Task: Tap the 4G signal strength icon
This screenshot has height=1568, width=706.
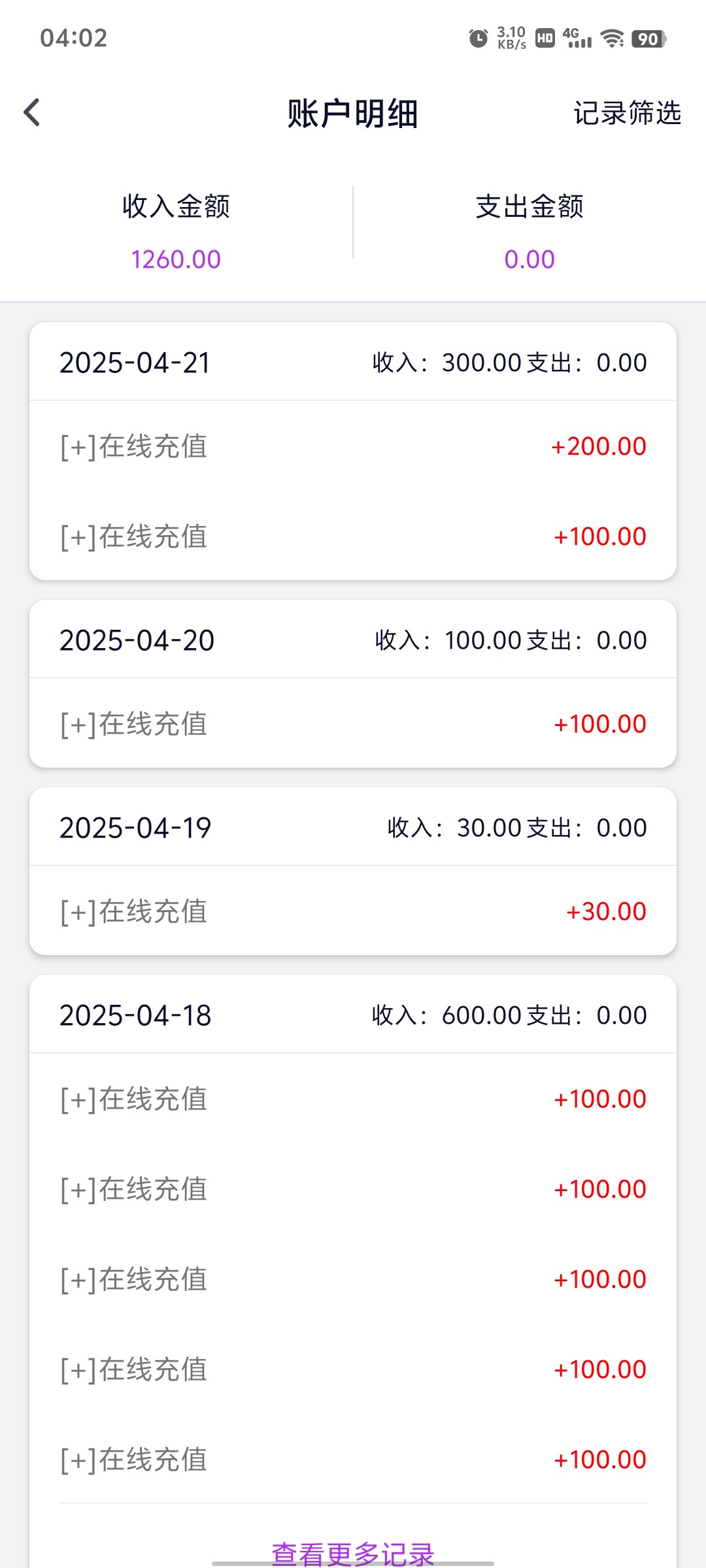Action: pyautogui.click(x=577, y=39)
